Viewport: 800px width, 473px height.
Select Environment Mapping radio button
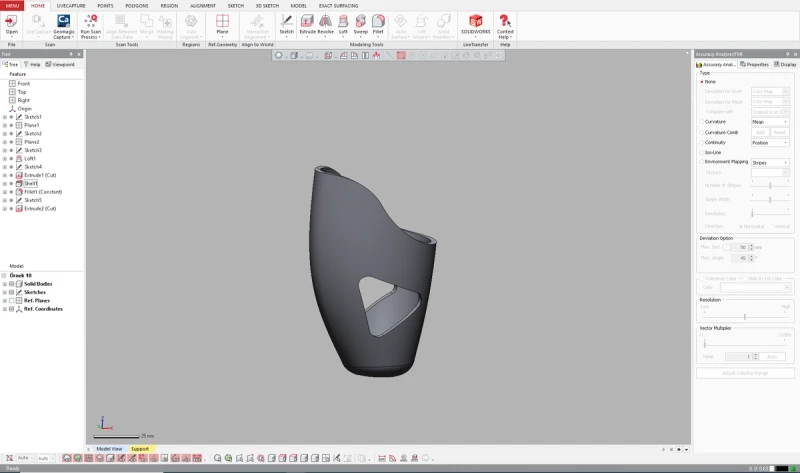click(x=702, y=162)
